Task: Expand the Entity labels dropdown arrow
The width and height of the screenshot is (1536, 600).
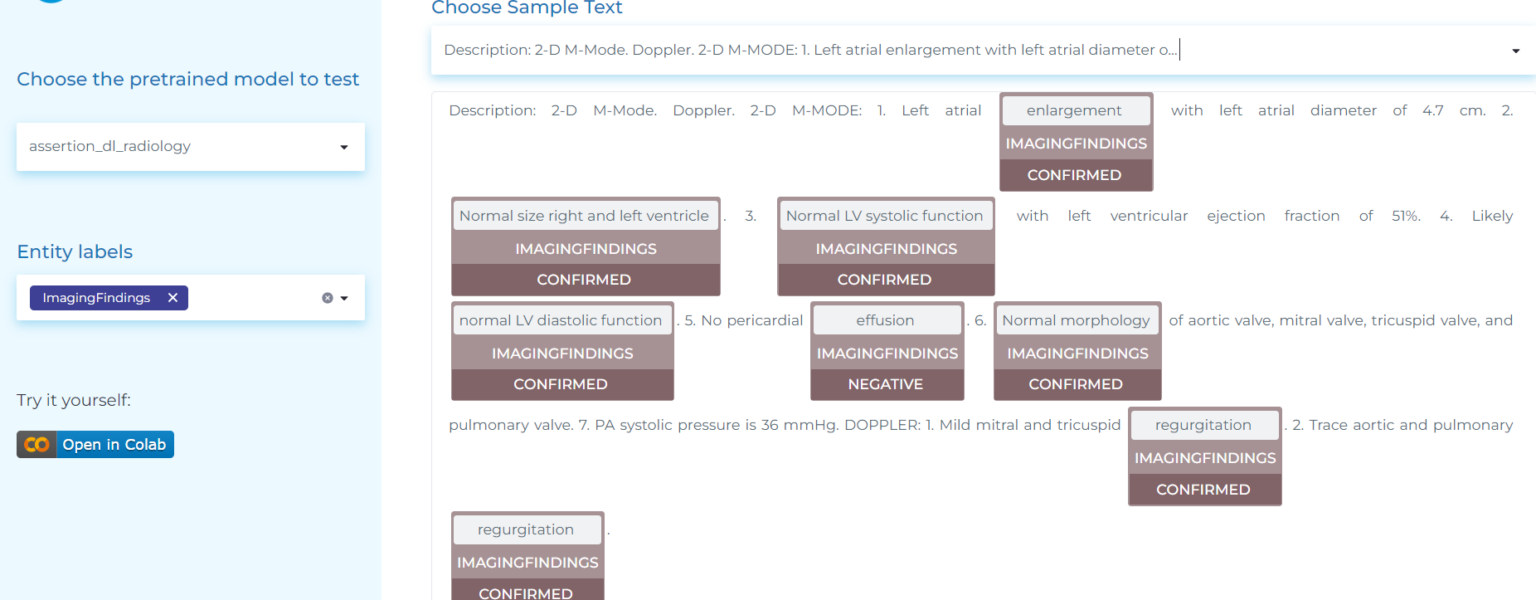Action: tap(344, 298)
